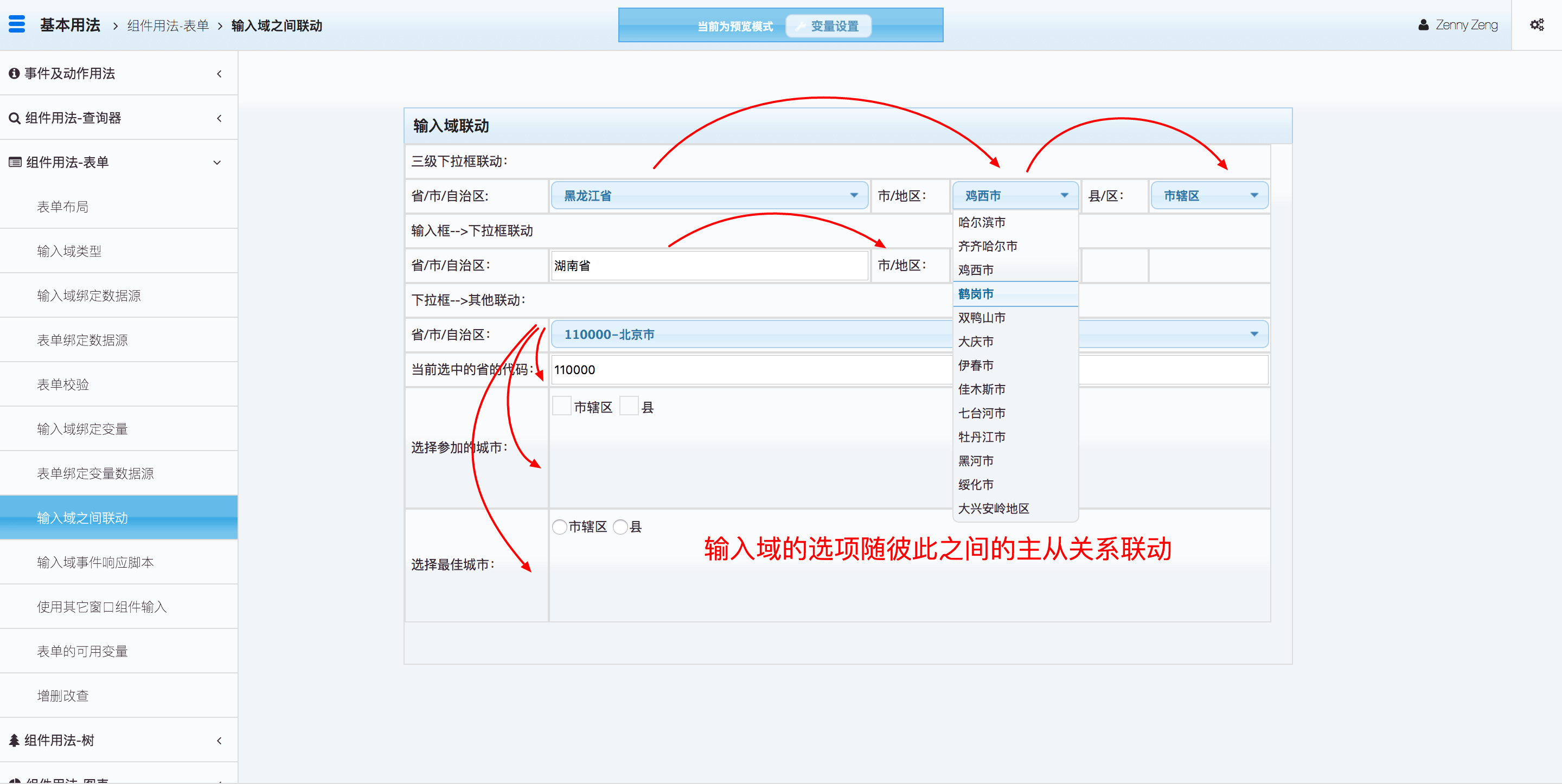
Task: Click the info icon beside 事件及动作用法
Action: (x=14, y=73)
